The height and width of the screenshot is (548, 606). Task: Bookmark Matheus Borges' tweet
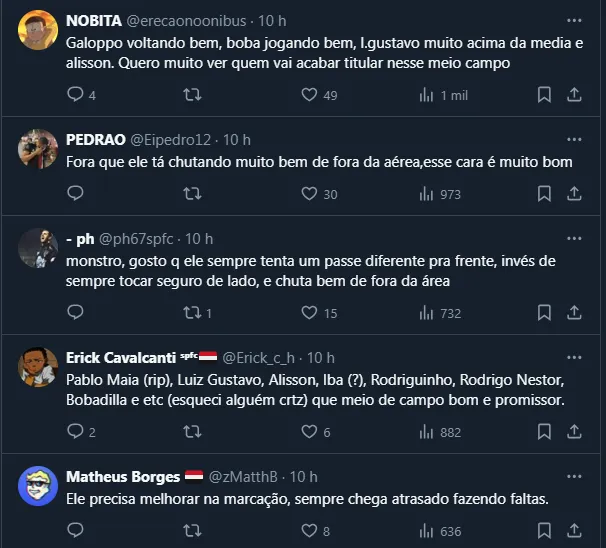coord(544,531)
